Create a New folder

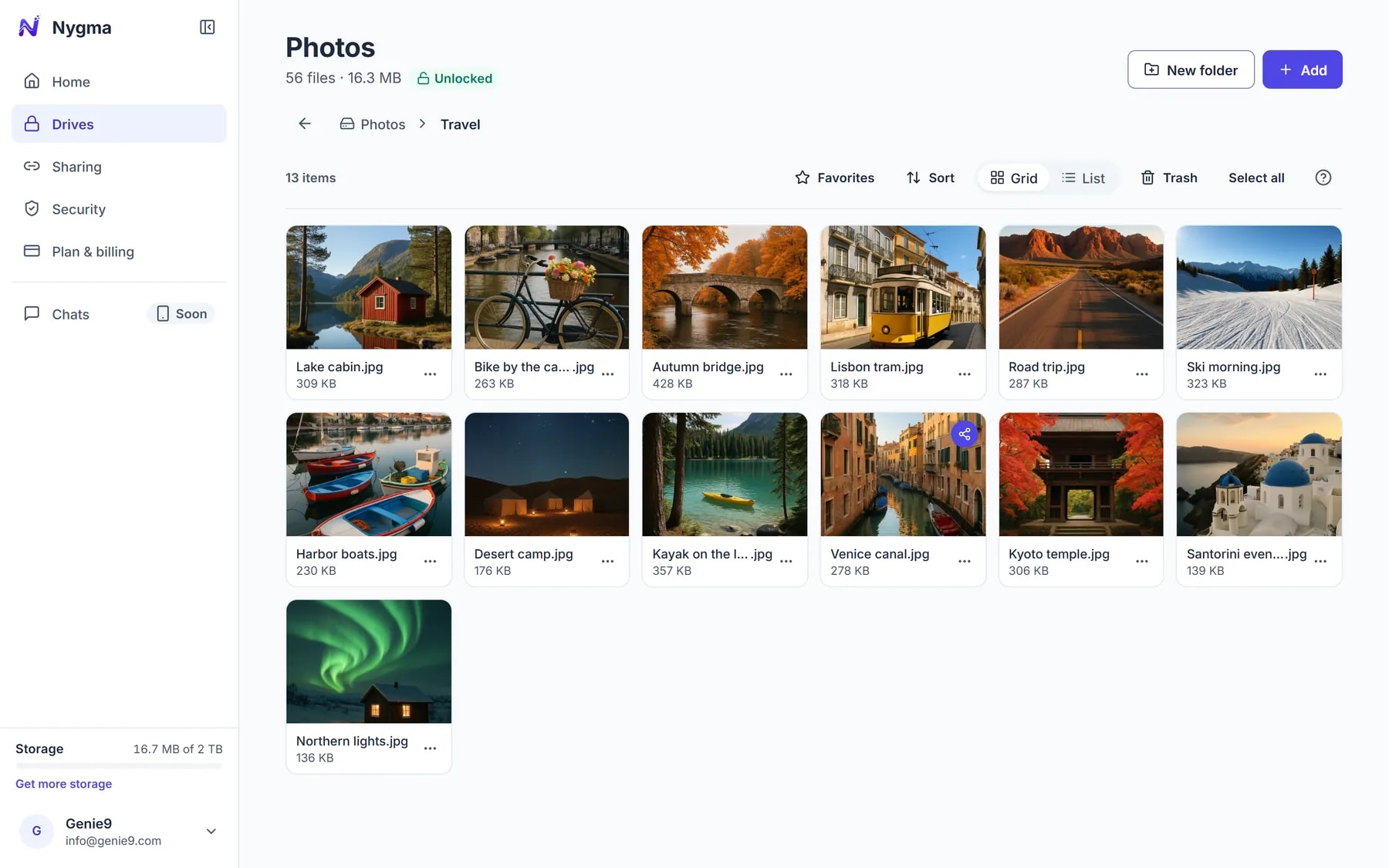pyautogui.click(x=1190, y=69)
